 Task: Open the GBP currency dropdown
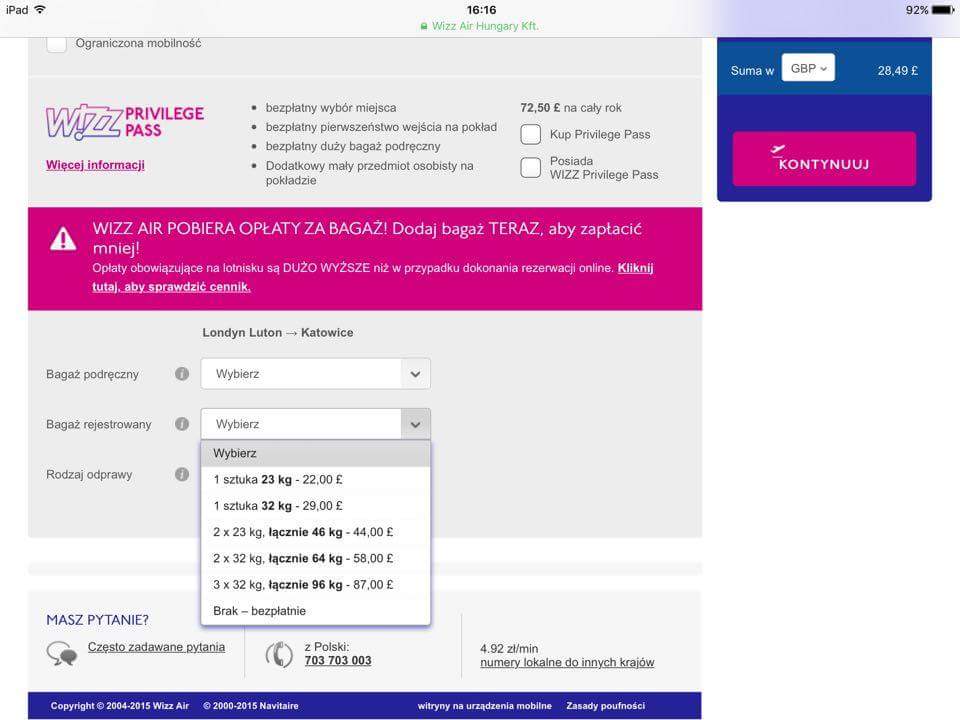[x=808, y=69]
